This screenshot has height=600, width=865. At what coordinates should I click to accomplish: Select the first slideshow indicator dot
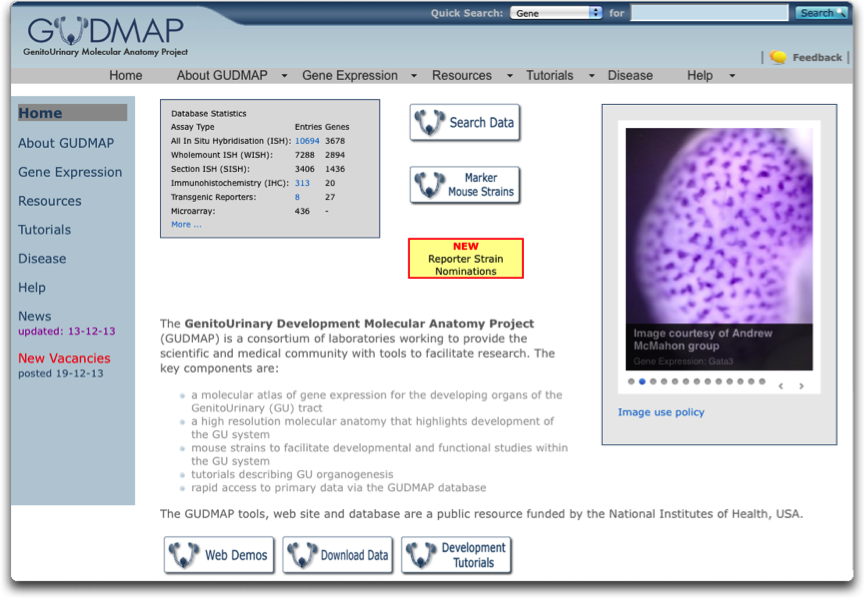(631, 381)
